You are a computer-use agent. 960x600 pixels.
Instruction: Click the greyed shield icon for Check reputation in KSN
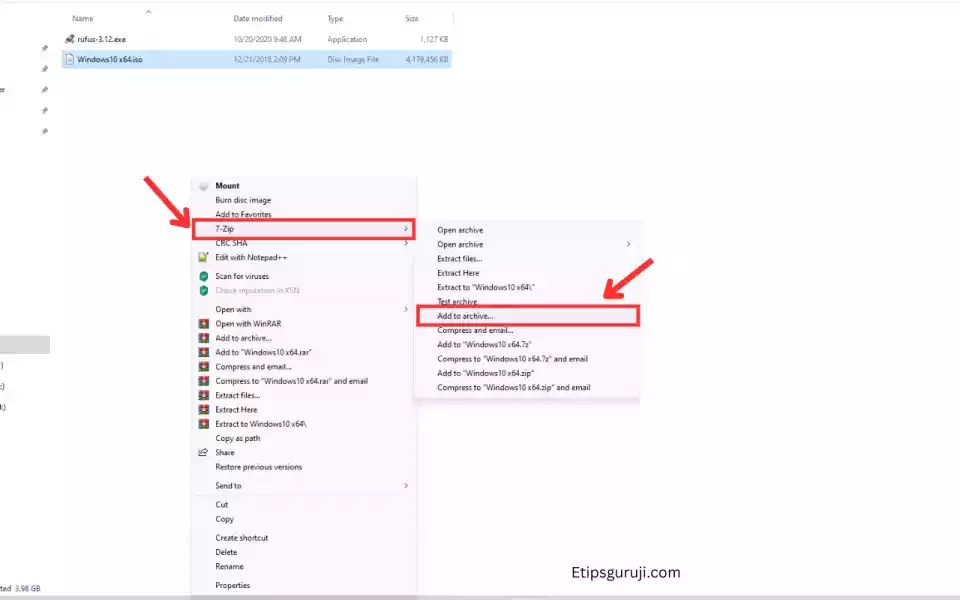coord(204,289)
